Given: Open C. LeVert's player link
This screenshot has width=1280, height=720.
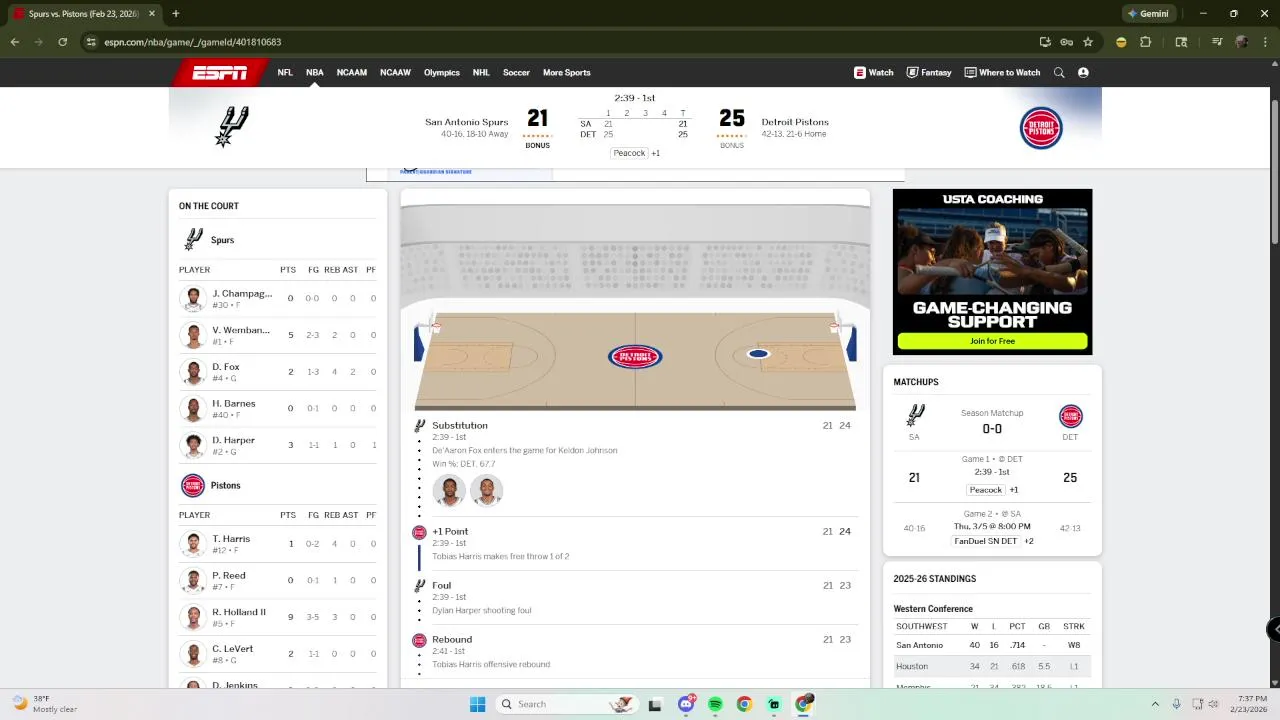Looking at the screenshot, I should coord(233,649).
